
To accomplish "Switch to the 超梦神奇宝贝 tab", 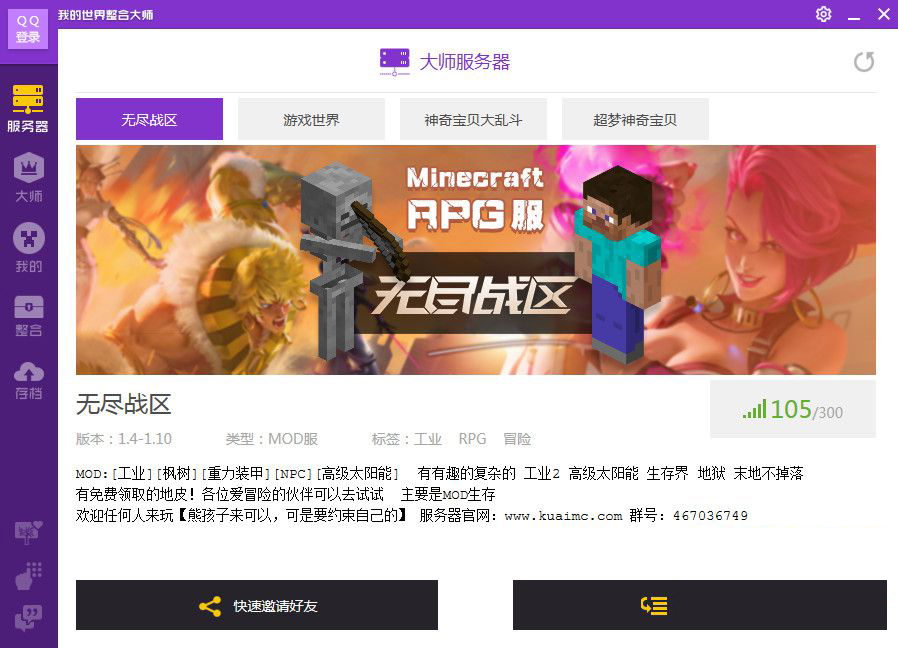I will (635, 119).
